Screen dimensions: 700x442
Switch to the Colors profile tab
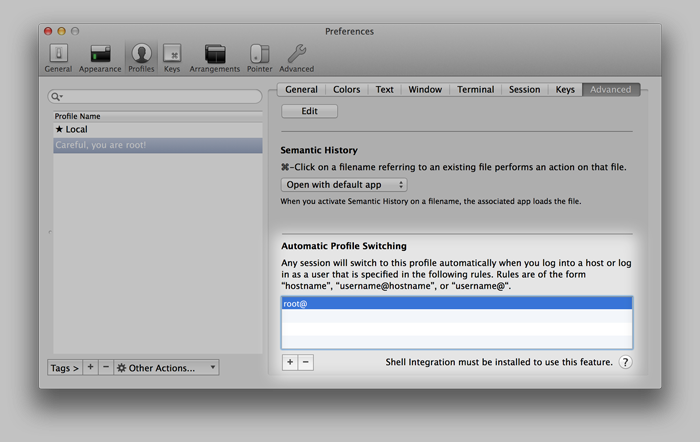[x=347, y=90]
